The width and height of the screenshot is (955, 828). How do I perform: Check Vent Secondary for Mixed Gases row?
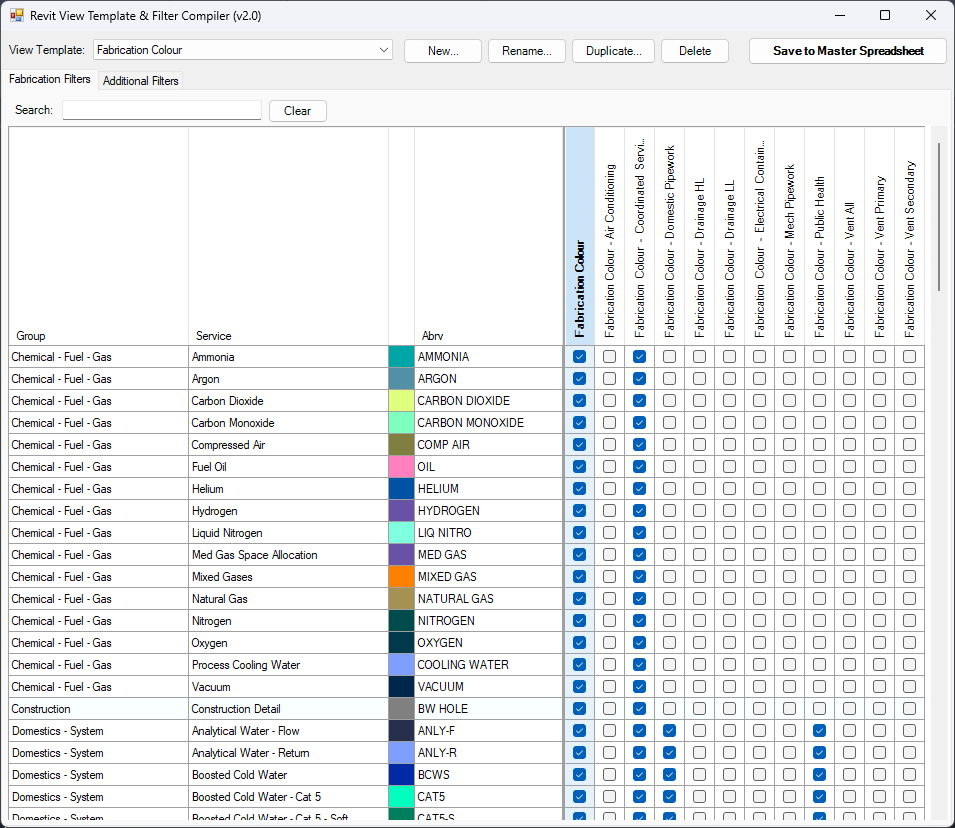tap(909, 576)
